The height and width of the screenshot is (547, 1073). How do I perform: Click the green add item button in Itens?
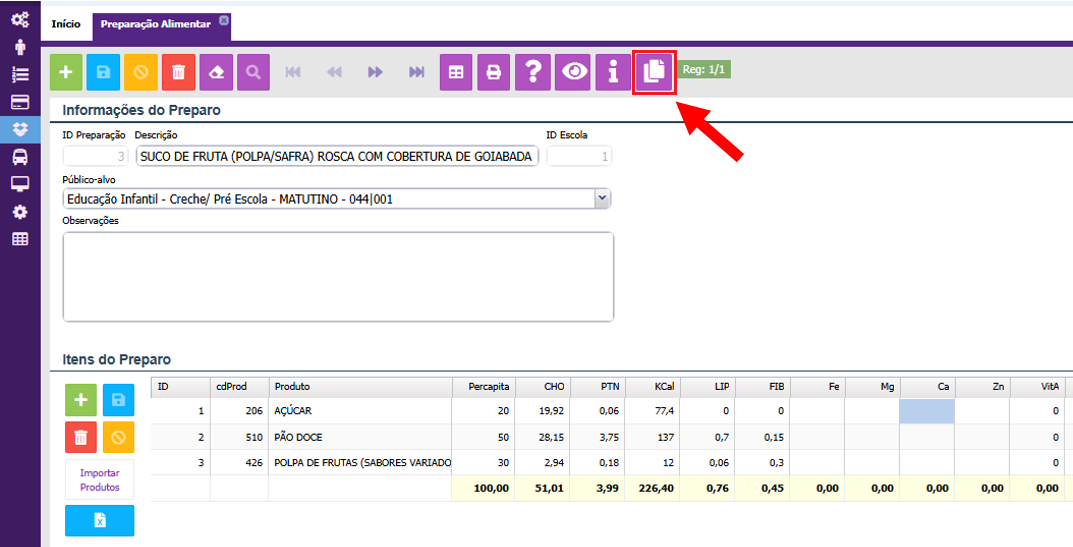tap(81, 400)
